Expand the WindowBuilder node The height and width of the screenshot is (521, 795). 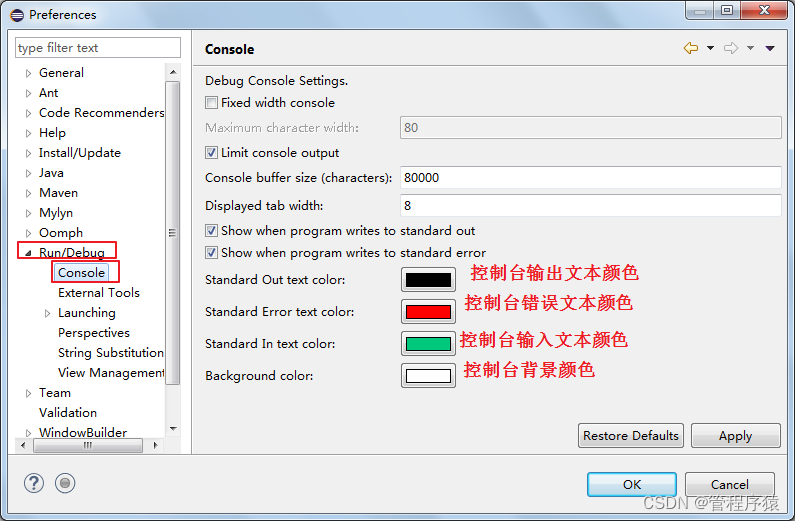coord(28,433)
